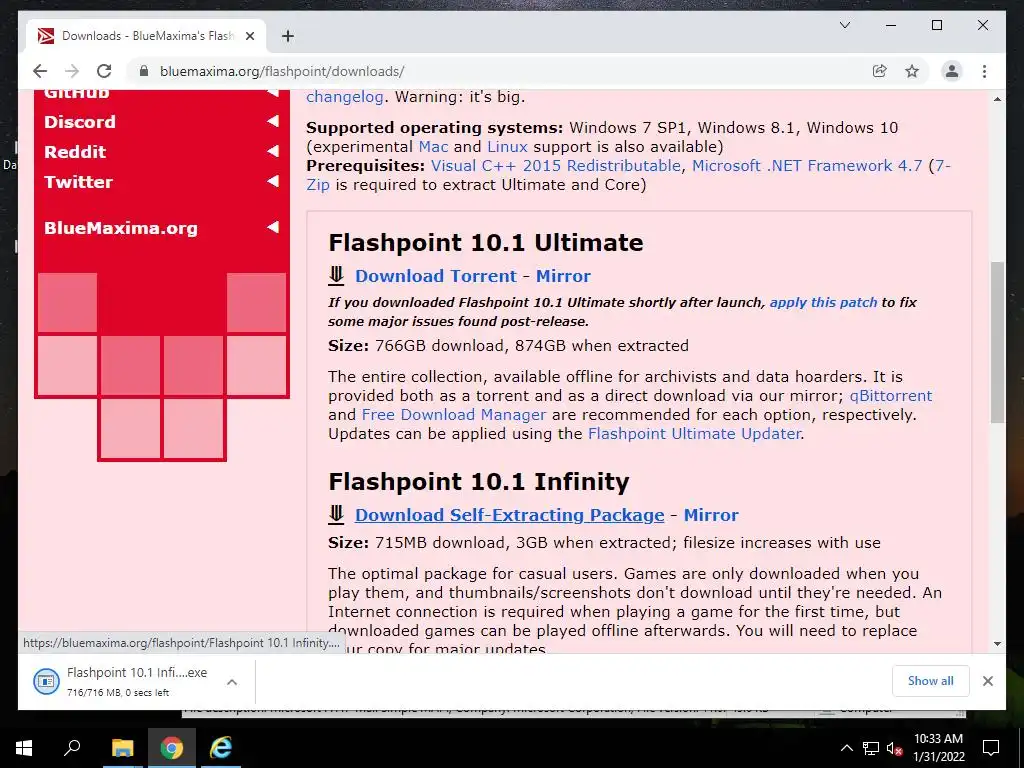Open the Free Download Manager link
This screenshot has width=1024, height=768.
(454, 415)
